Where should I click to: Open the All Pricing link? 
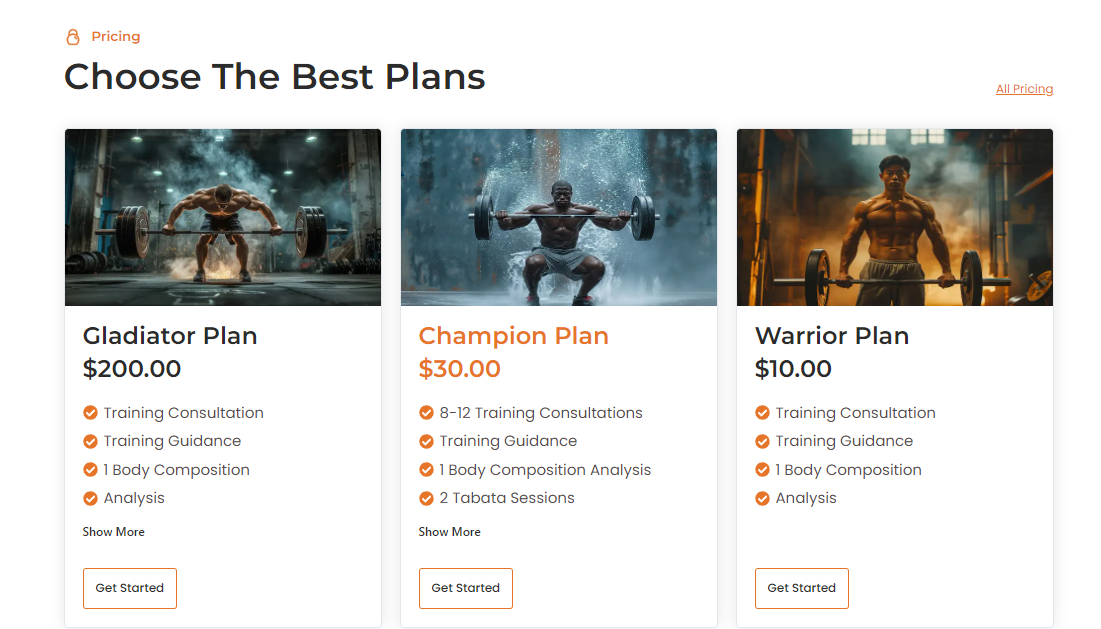click(x=1024, y=89)
